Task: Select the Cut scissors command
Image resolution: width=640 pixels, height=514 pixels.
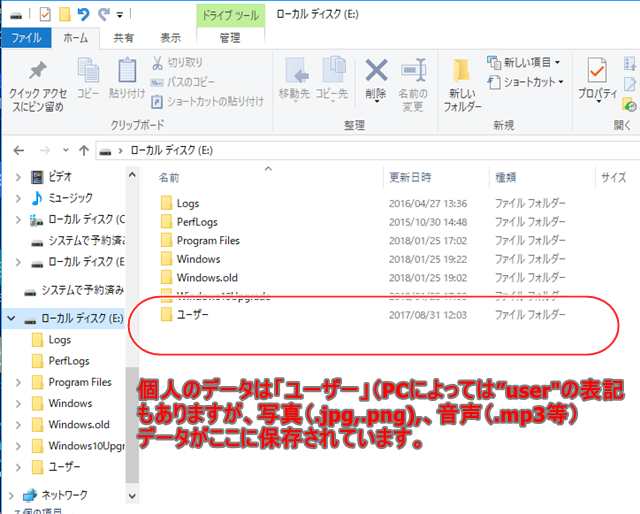Action: coord(178,62)
